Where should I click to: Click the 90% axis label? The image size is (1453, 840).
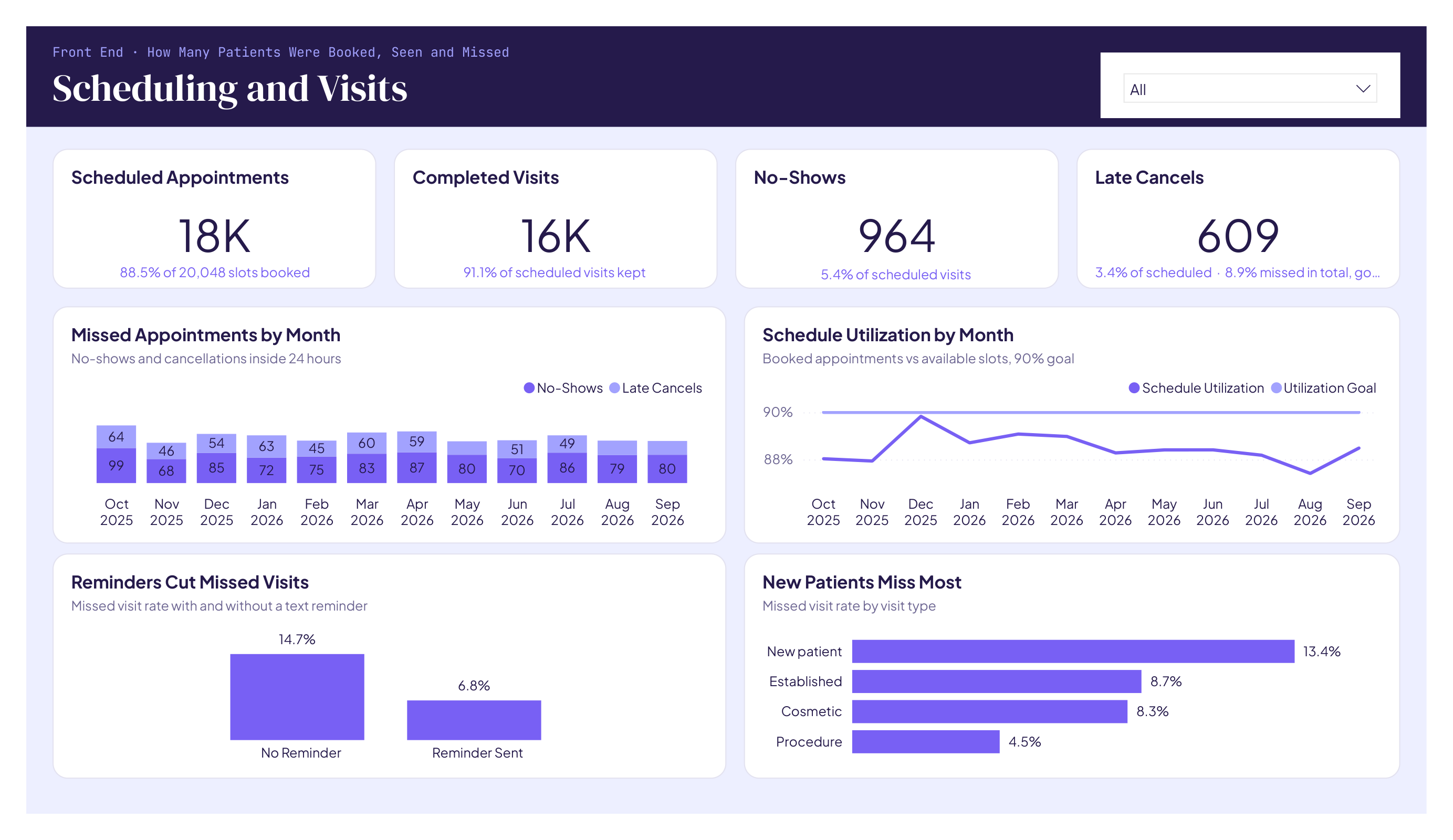(x=778, y=412)
